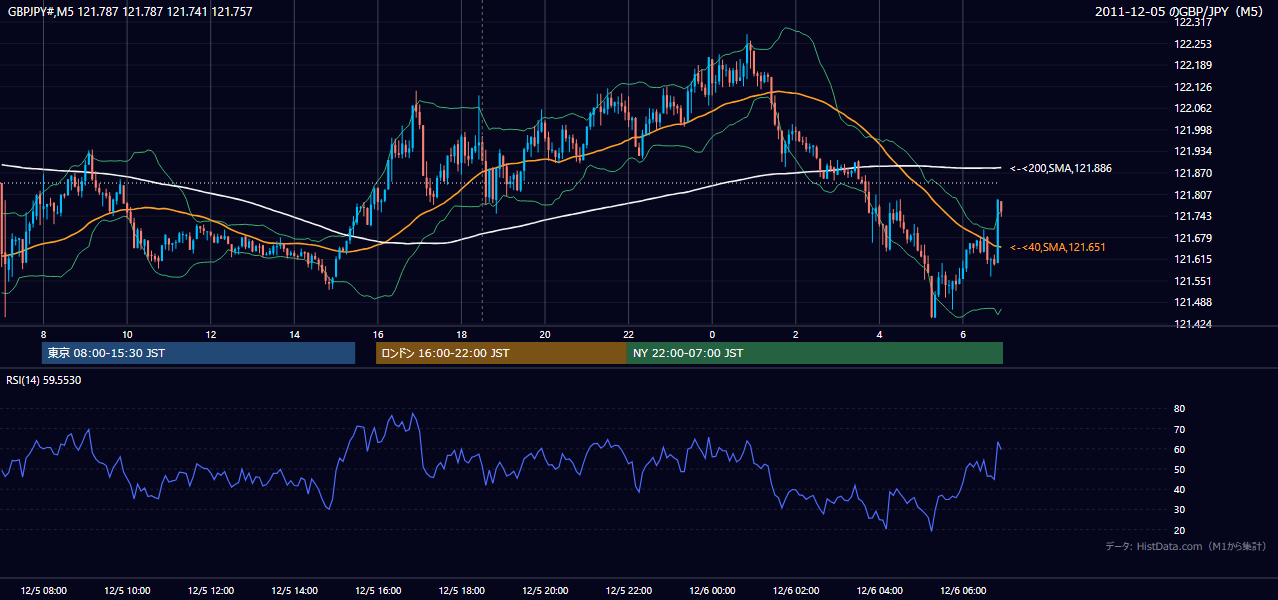Click the 12/5 20:00 date label

click(545, 591)
